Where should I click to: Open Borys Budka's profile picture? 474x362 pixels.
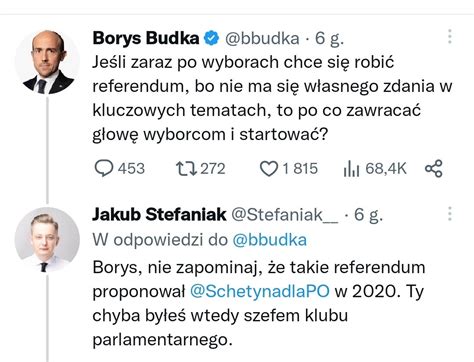tap(47, 62)
